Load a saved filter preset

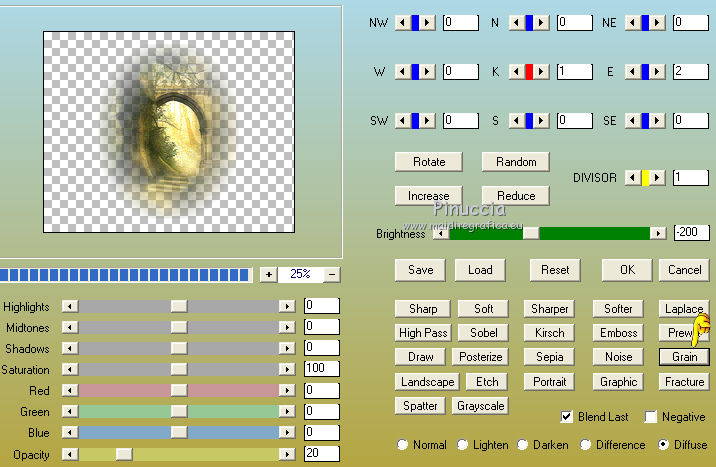click(x=480, y=270)
